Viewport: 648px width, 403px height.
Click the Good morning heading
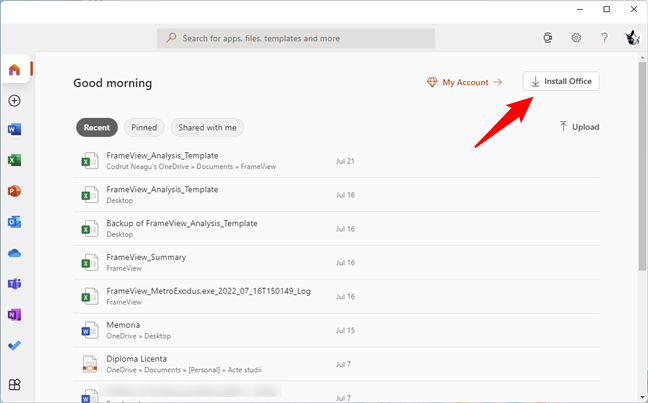coord(112,83)
